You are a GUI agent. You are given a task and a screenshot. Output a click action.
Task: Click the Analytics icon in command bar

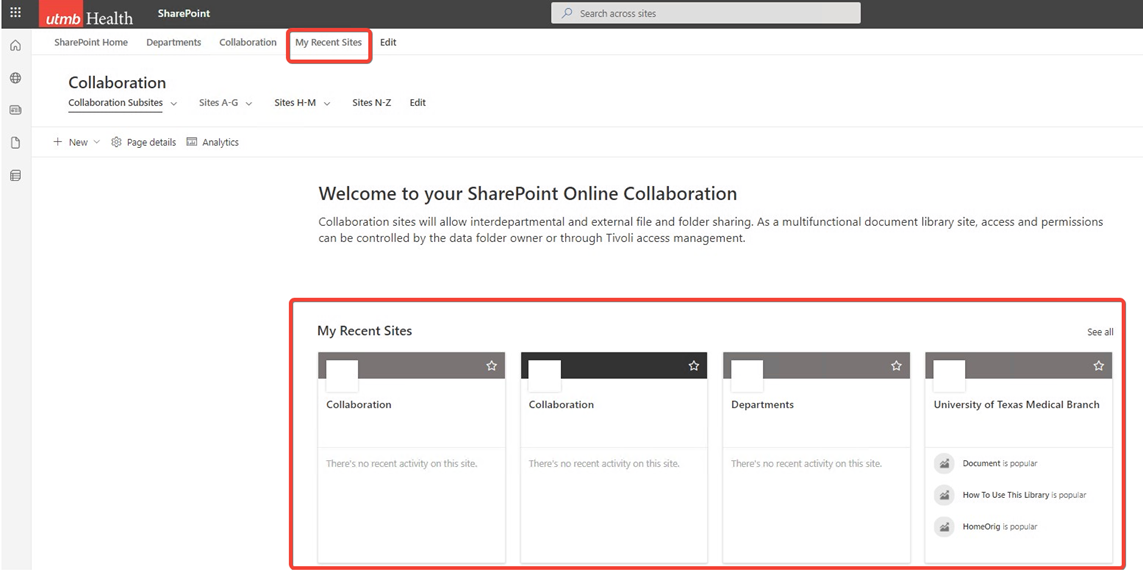(x=192, y=143)
